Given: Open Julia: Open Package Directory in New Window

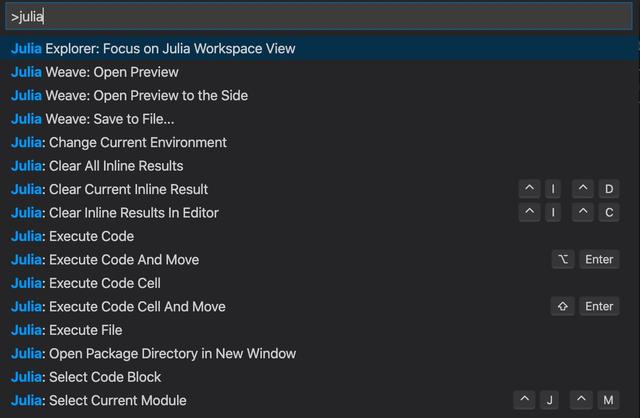Looking at the screenshot, I should click(154, 354).
